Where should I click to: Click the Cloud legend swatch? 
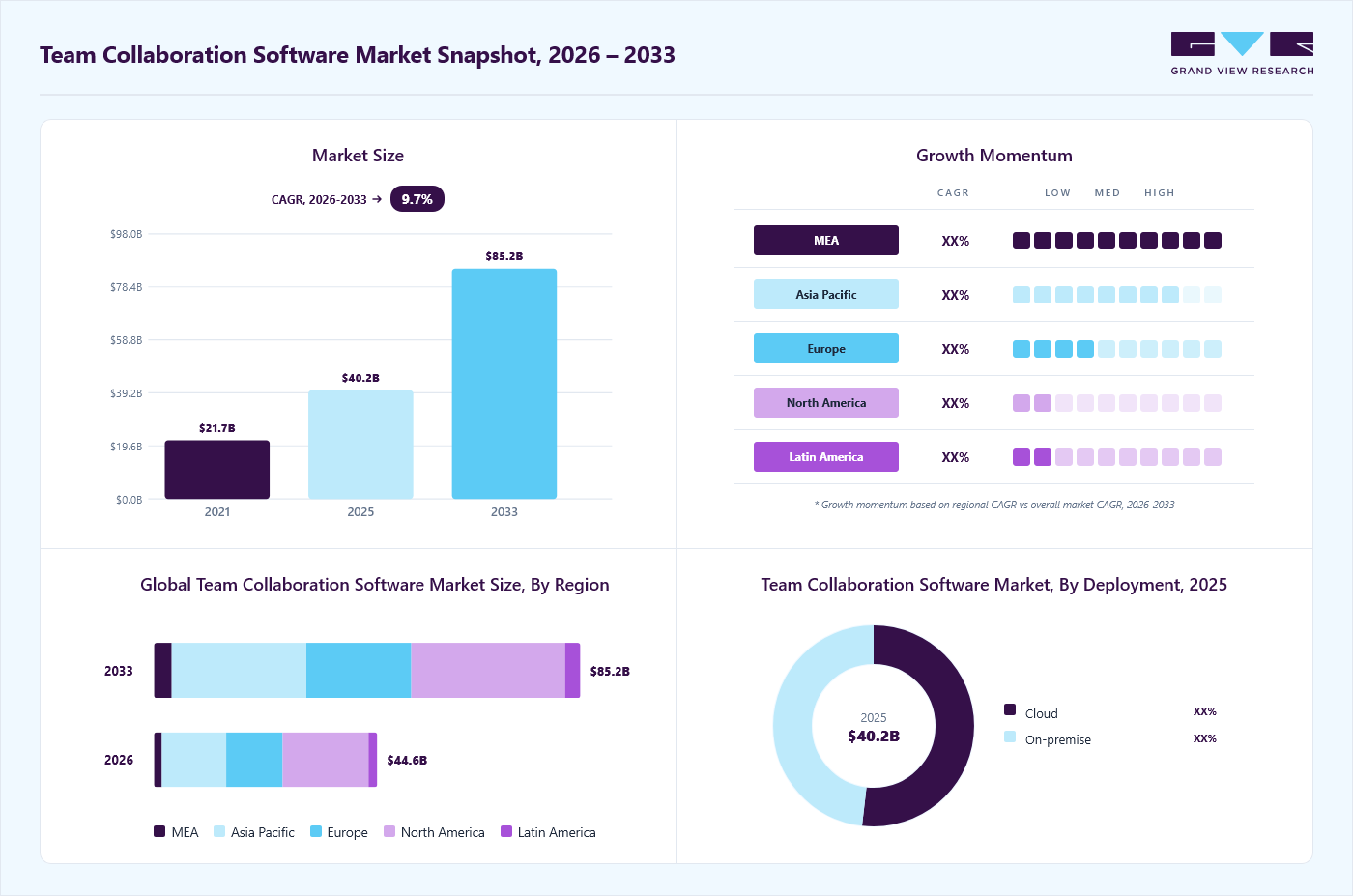point(1010,709)
